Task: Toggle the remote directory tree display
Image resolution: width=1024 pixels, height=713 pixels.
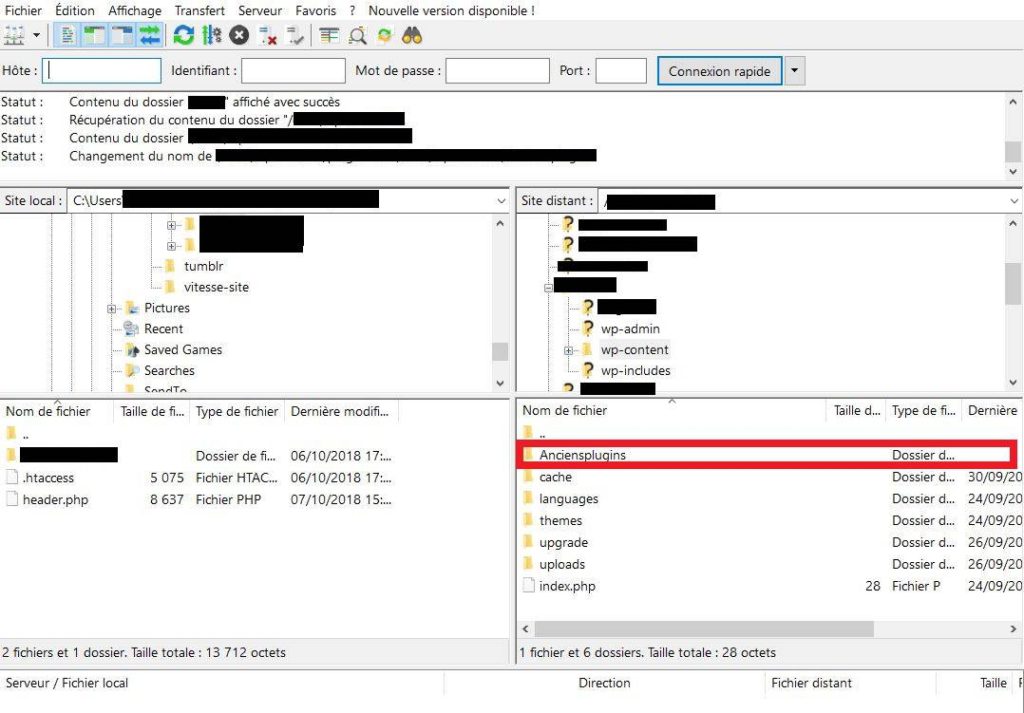Action: [122, 35]
